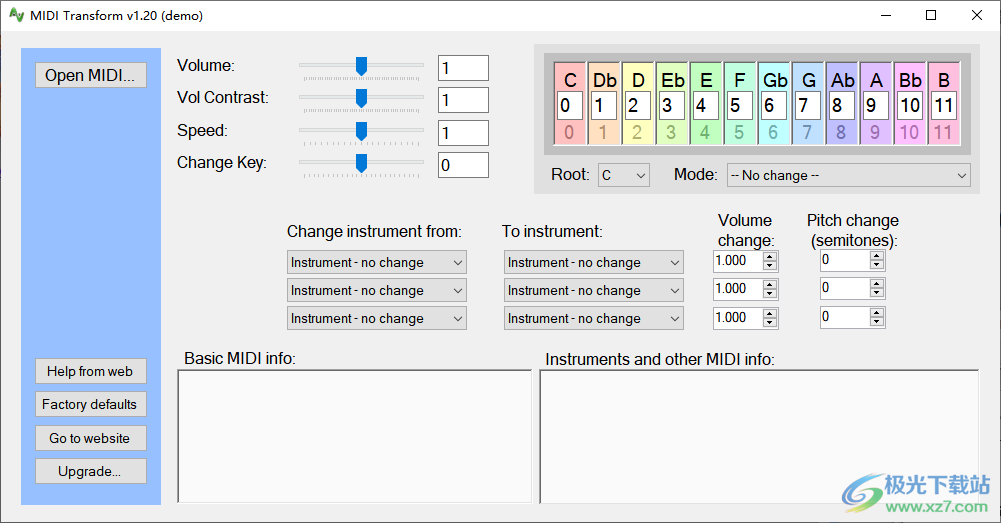Viewport: 1001px width, 523px height.
Task: Click the Upgrade... button
Action: [x=91, y=471]
